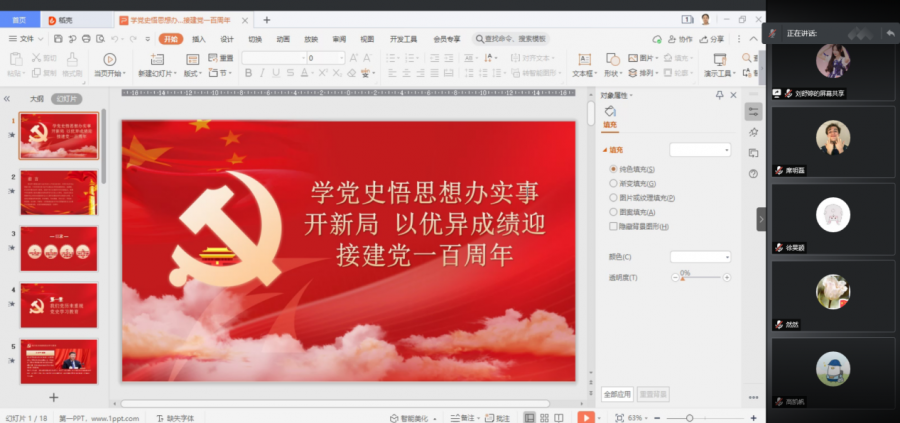Click the Fit slide to window icon
This screenshot has width=900, height=423.
(619, 418)
